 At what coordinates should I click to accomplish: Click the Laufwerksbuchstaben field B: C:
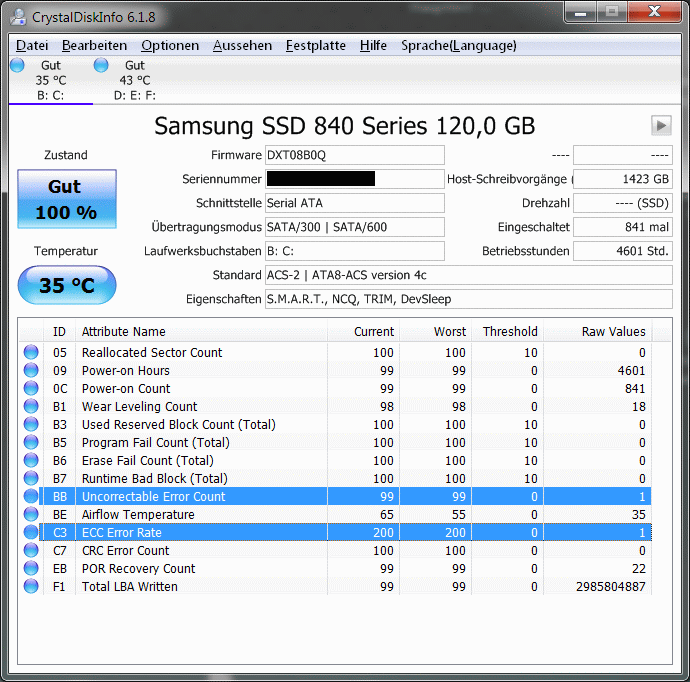point(355,251)
